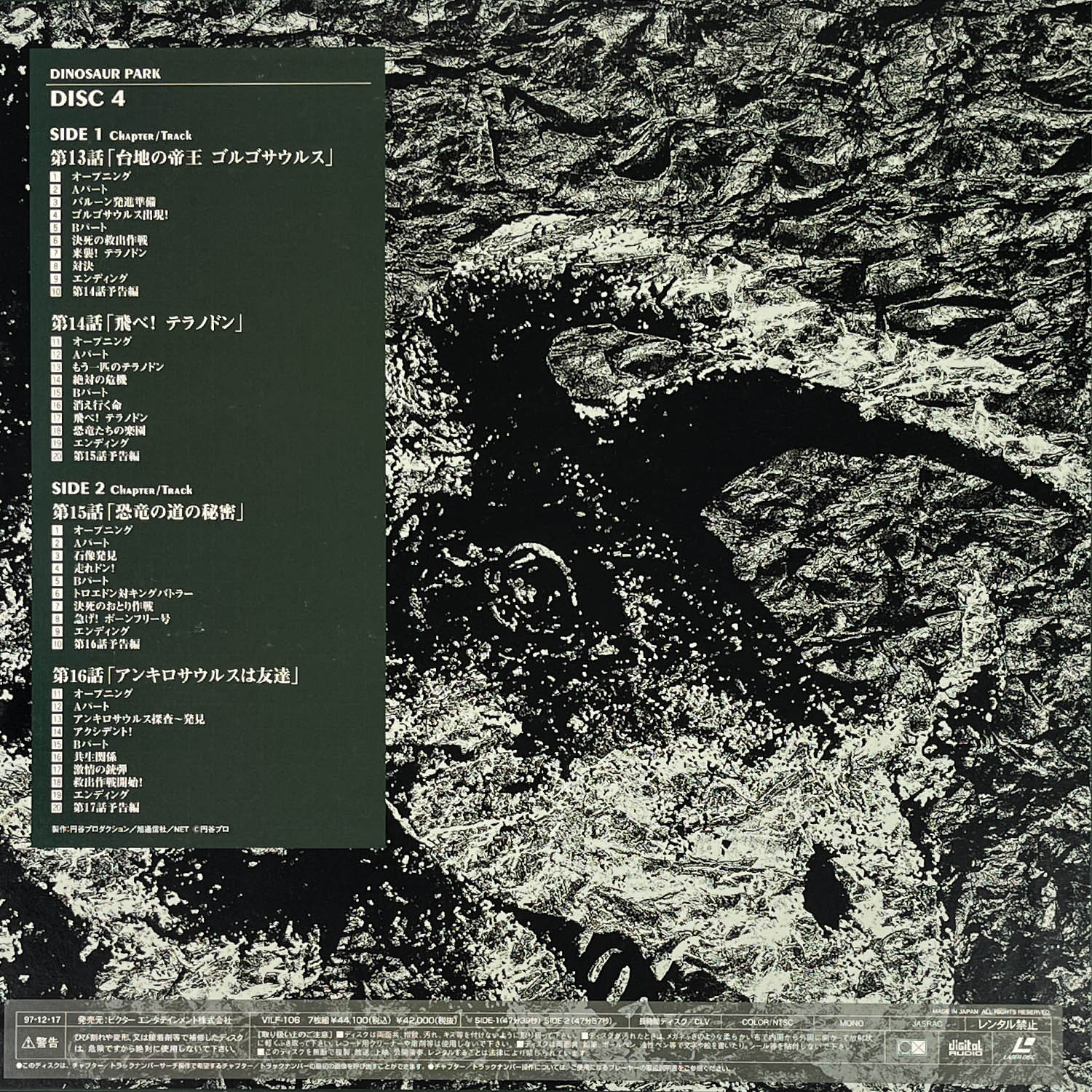Viewport: 1092px width, 1092px height.
Task: Click track '第16話予告編'
Action: [107, 644]
